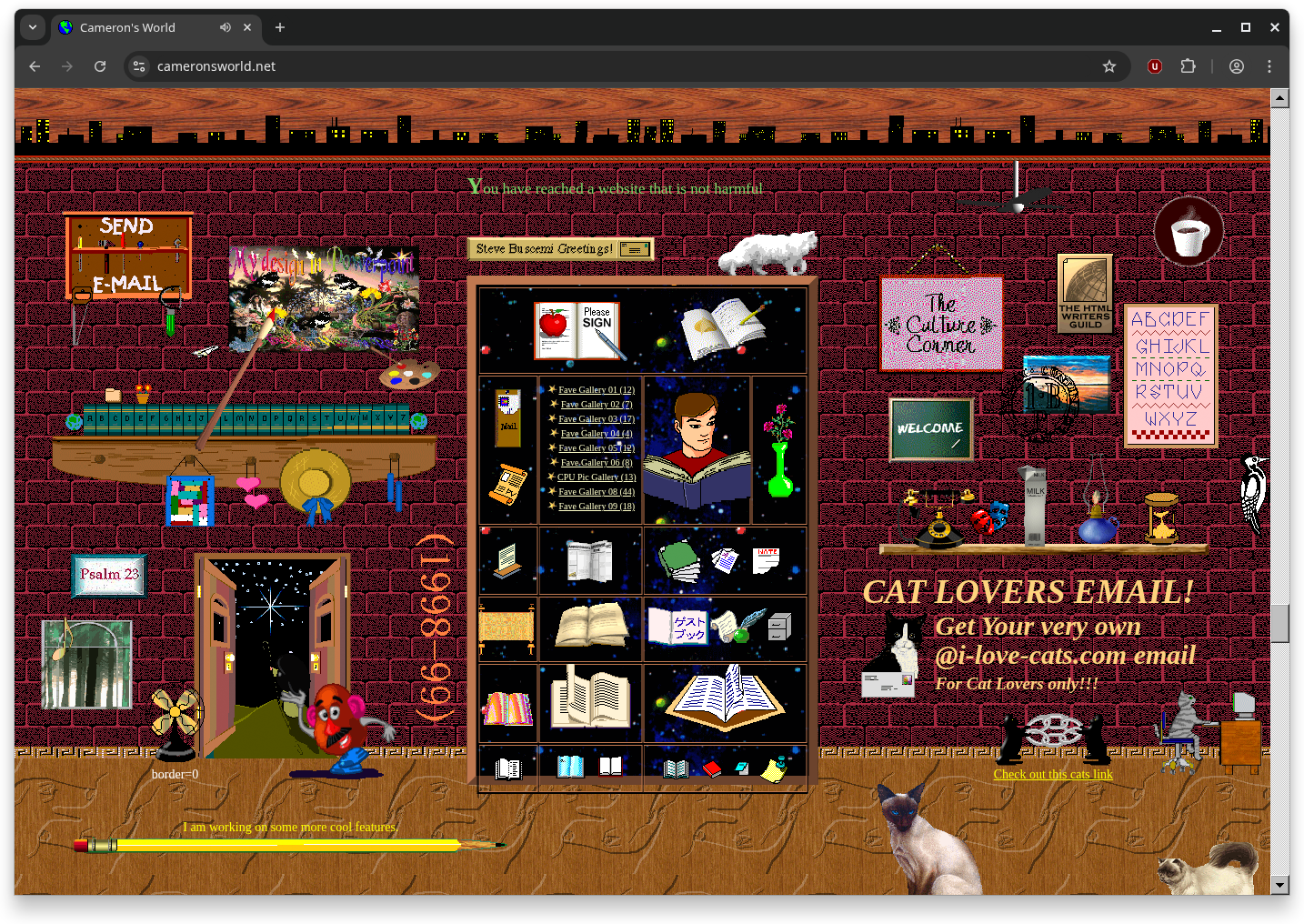Follow the Check out this cats link
The image size is (1304, 924).
point(1053,775)
